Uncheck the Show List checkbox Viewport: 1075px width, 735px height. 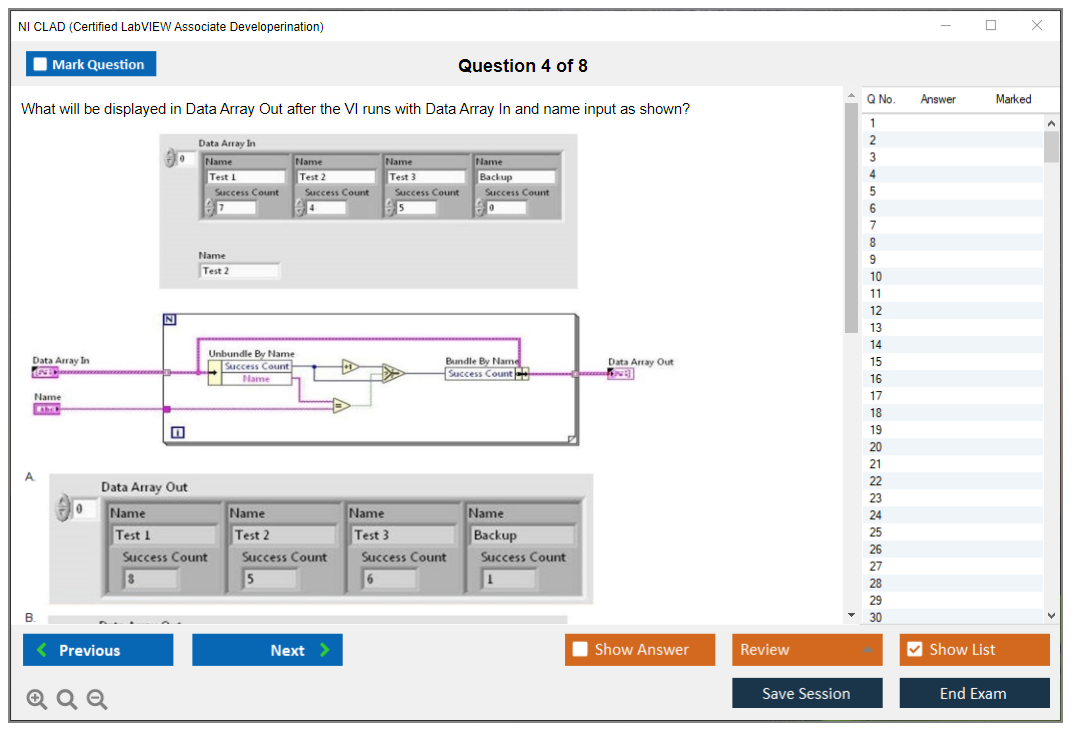tap(914, 649)
